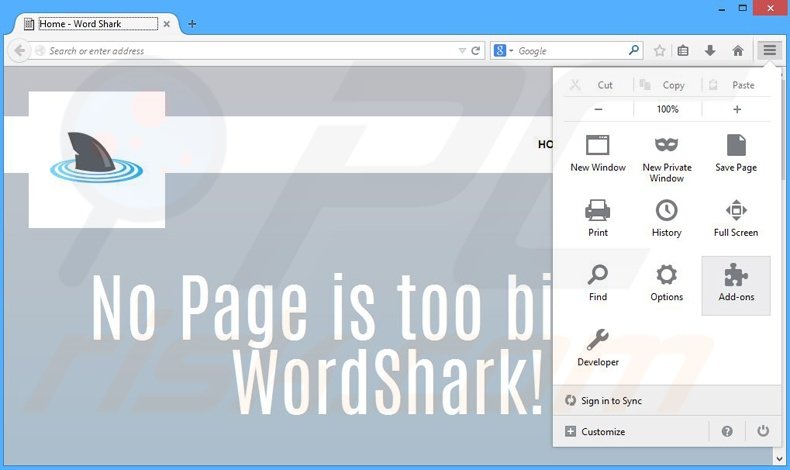
Task: Open the Help question mark icon
Action: pos(727,431)
